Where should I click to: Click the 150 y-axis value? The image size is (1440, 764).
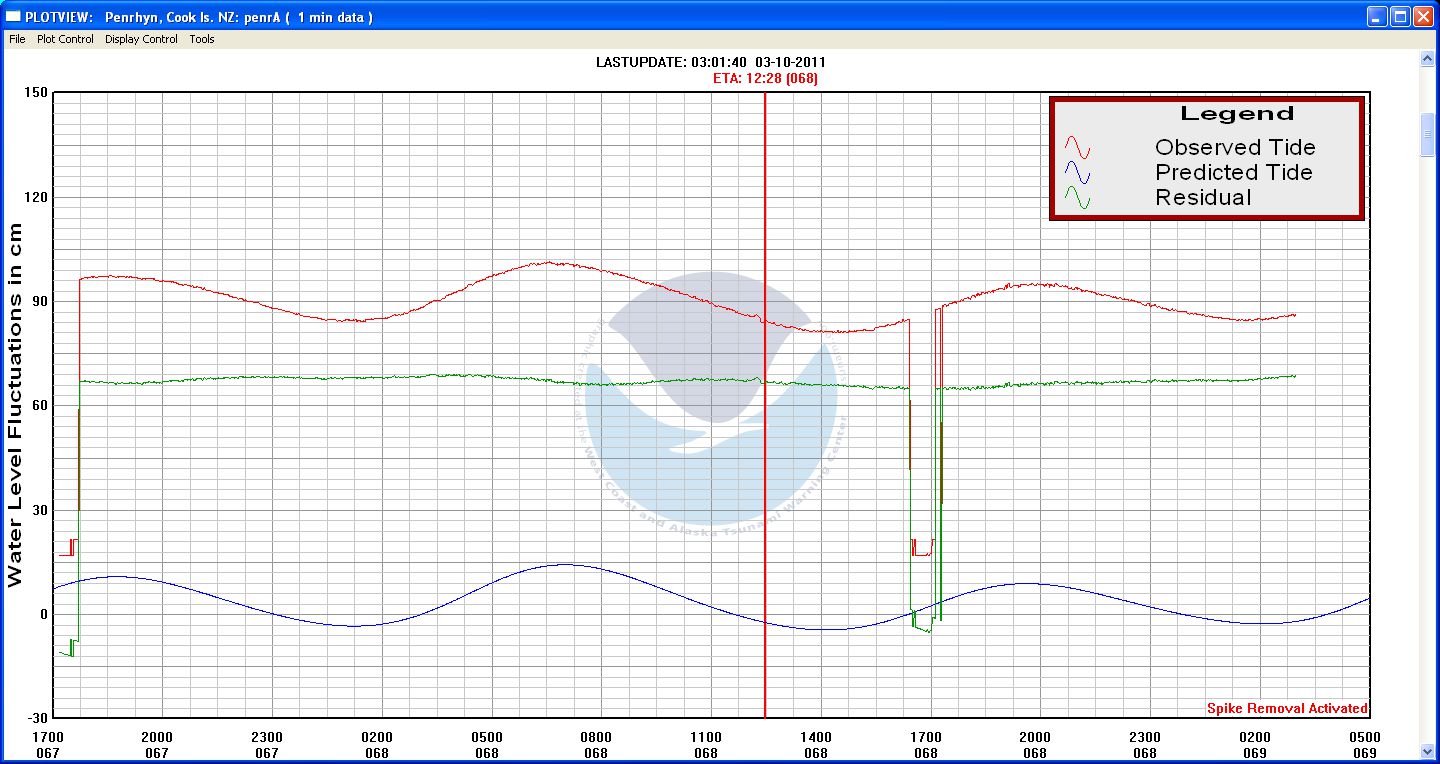point(36,93)
